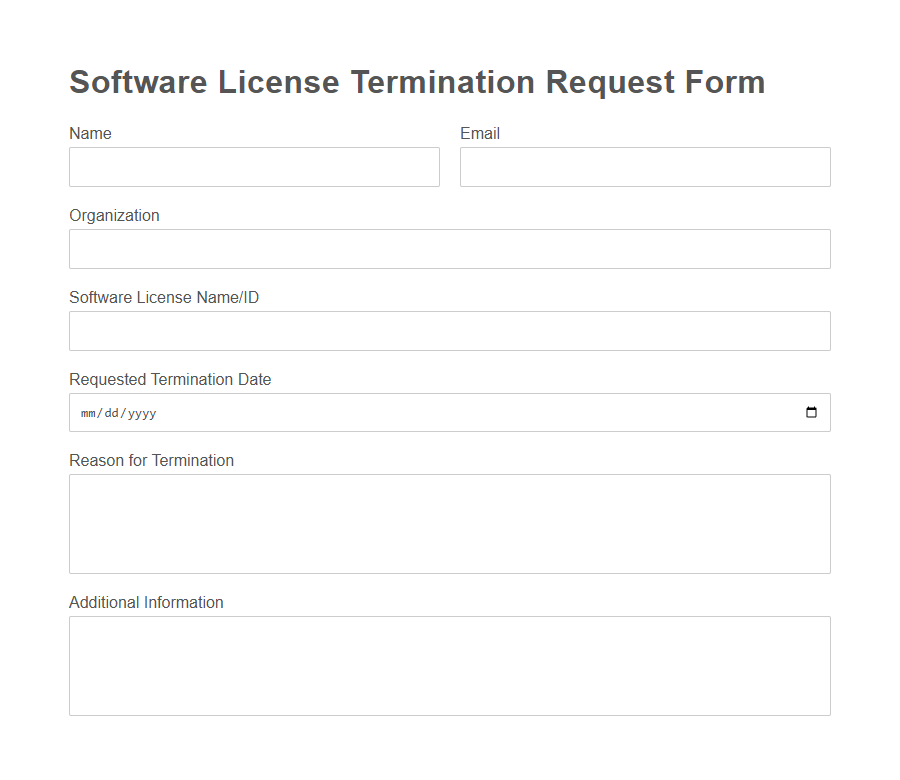Open the date picker via calendar button
The width and height of the screenshot is (900, 780).
(x=811, y=412)
